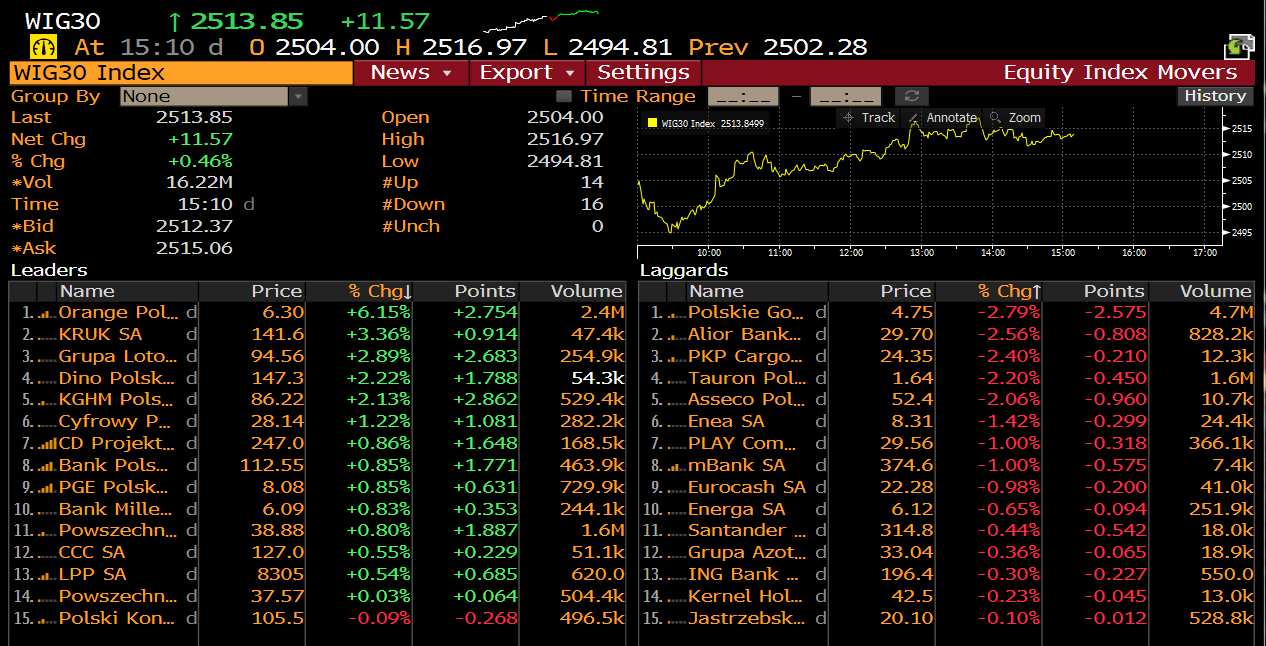The width and height of the screenshot is (1266, 646).
Task: Click the WIG30 Index orange title field
Action: pyautogui.click(x=181, y=73)
